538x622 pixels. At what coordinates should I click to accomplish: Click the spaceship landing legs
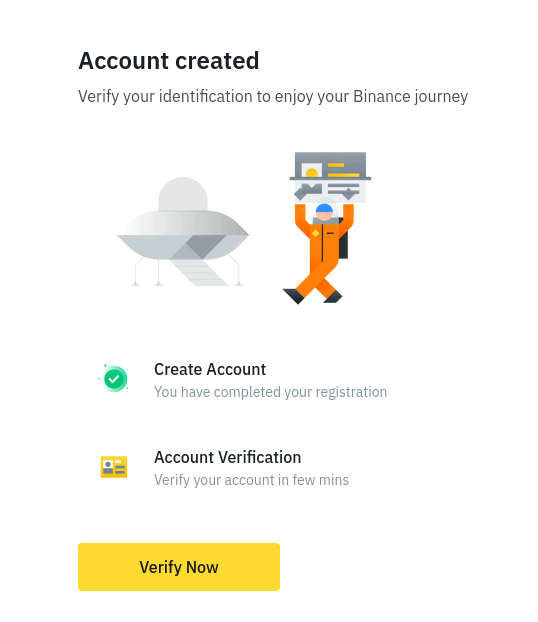pos(186,272)
